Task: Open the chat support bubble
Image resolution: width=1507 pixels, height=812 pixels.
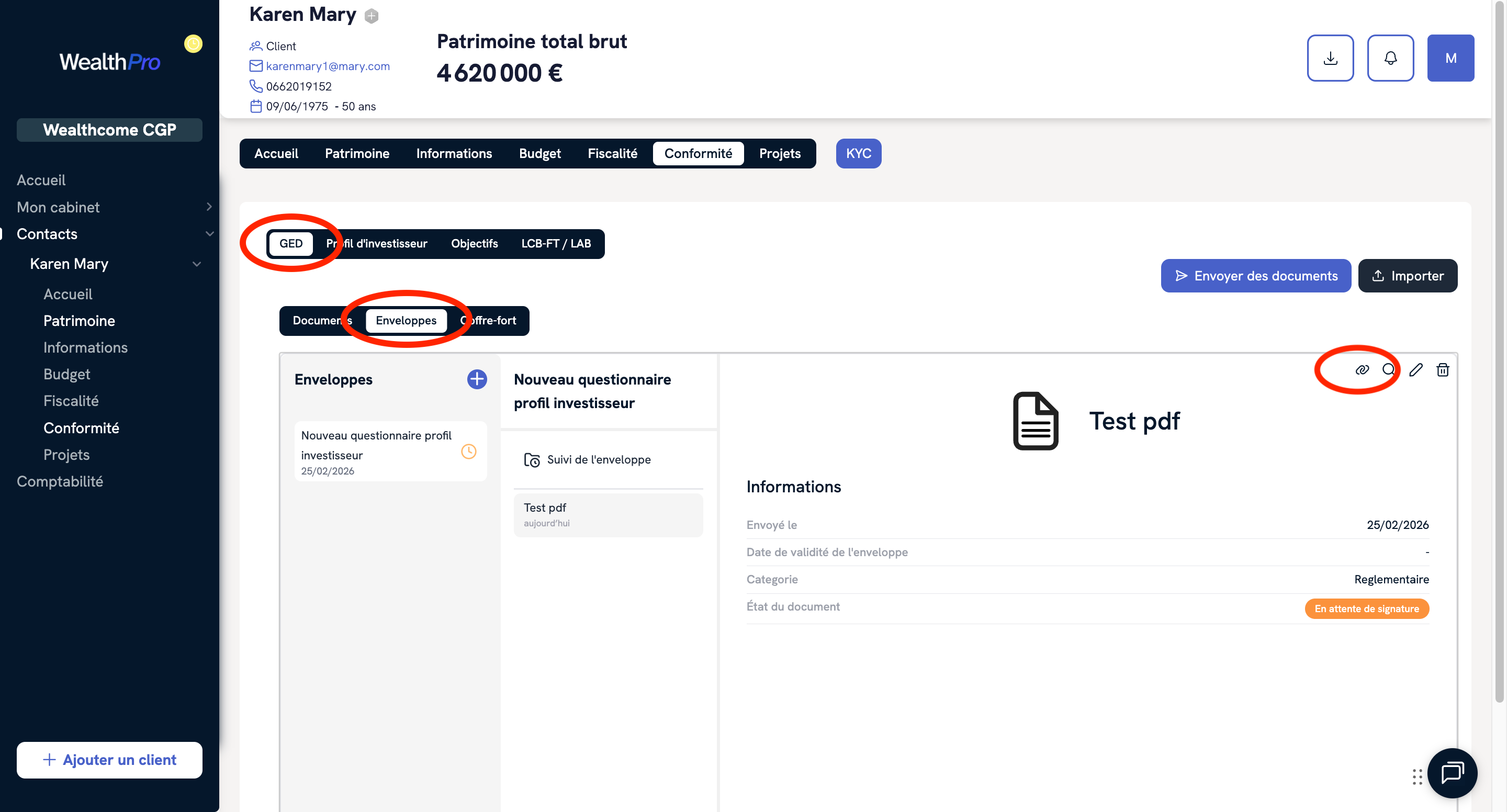Action: tap(1452, 772)
